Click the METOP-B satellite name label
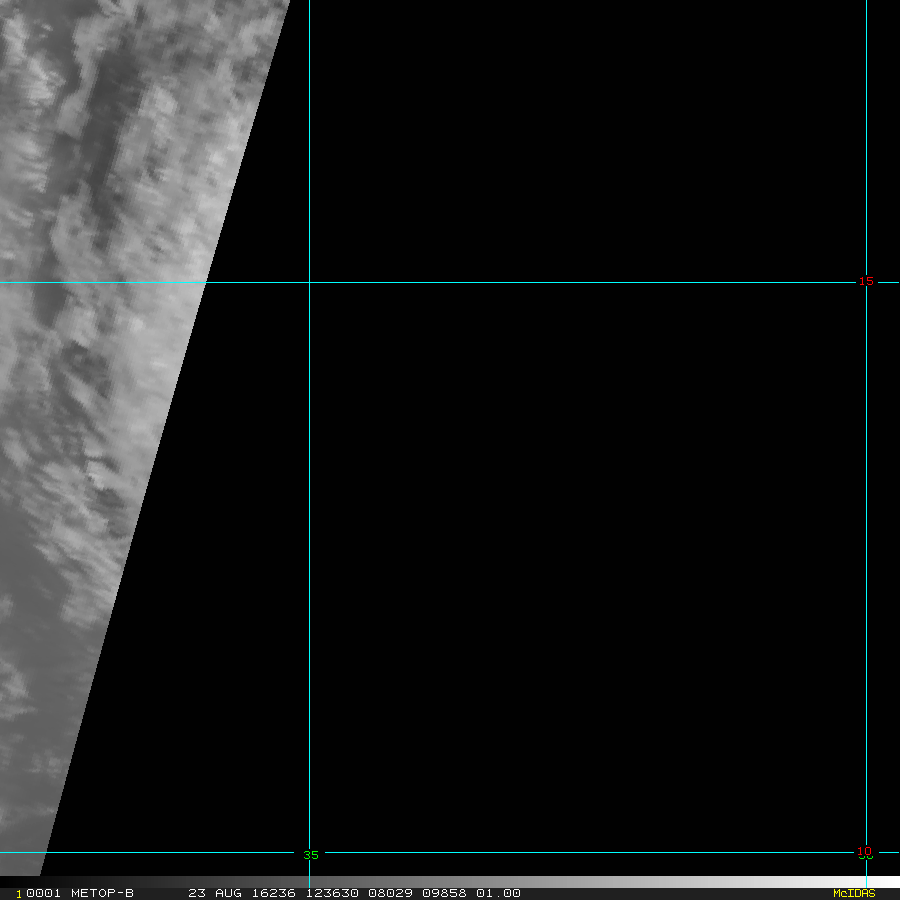900x900 pixels. [102, 893]
